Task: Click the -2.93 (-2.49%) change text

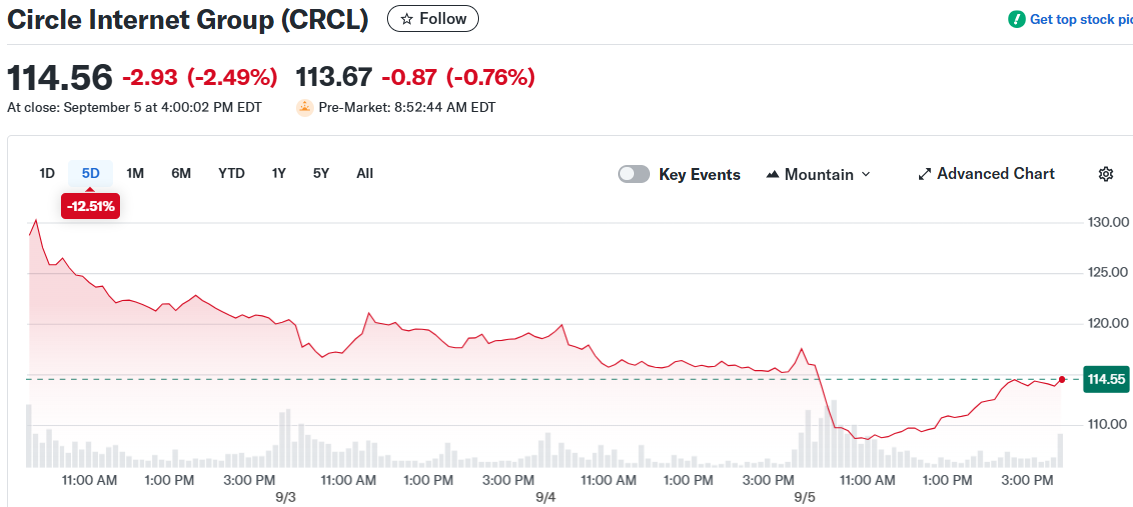Action: (199, 77)
